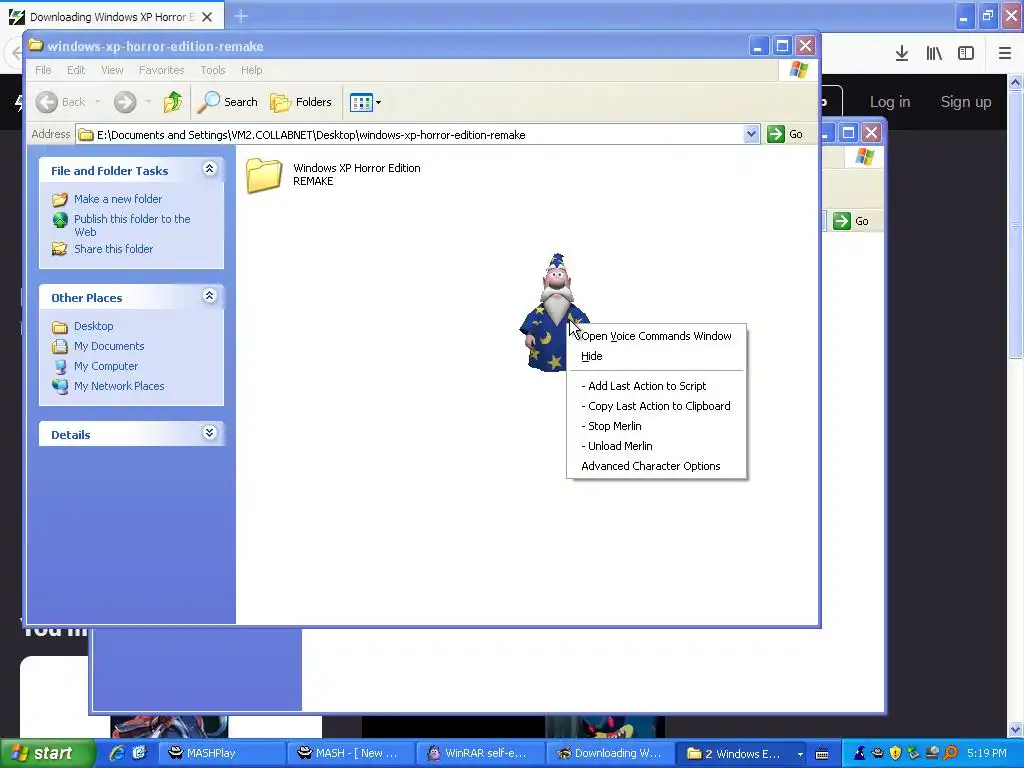Image resolution: width=1024 pixels, height=768 pixels.
Task: Open the File menu
Action: point(43,70)
